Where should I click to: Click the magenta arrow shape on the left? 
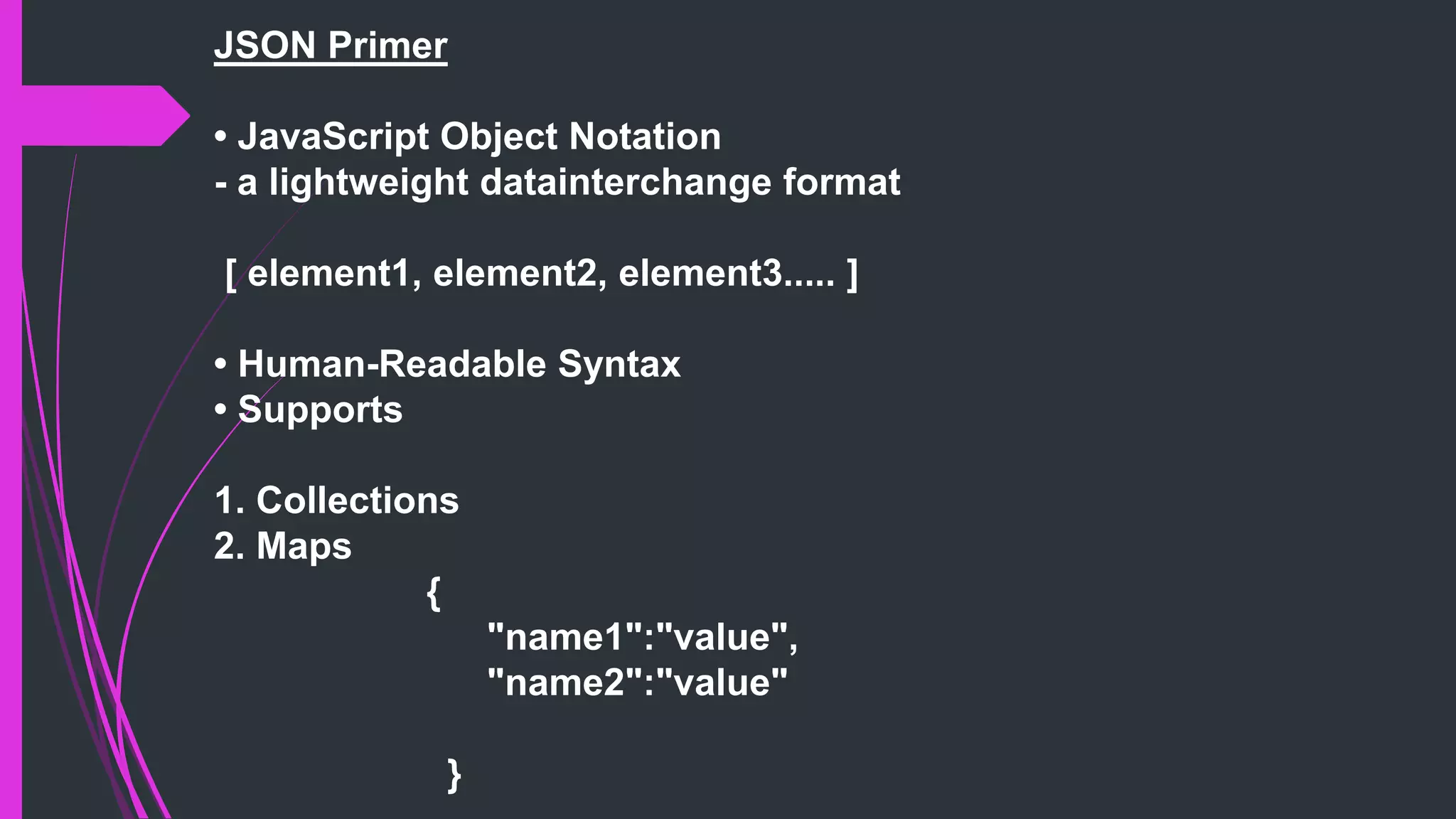point(100,115)
